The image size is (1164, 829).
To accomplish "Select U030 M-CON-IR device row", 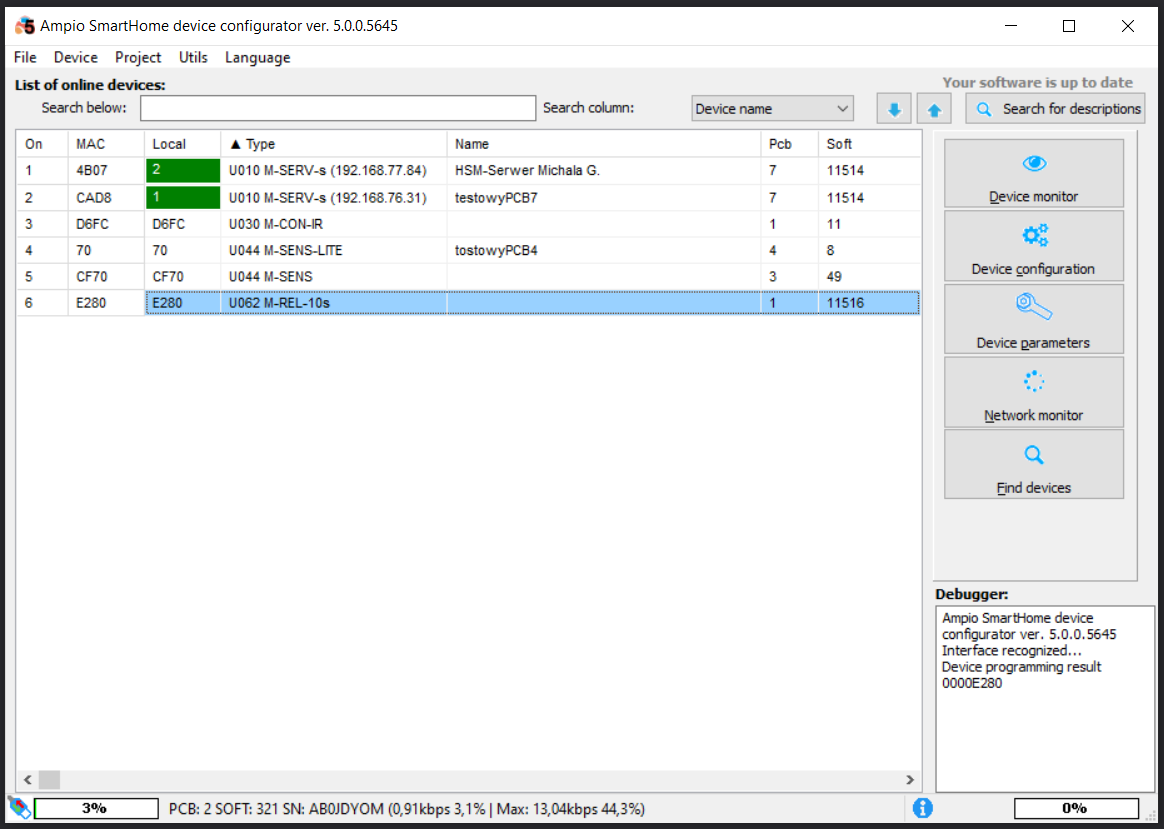I will pos(468,224).
